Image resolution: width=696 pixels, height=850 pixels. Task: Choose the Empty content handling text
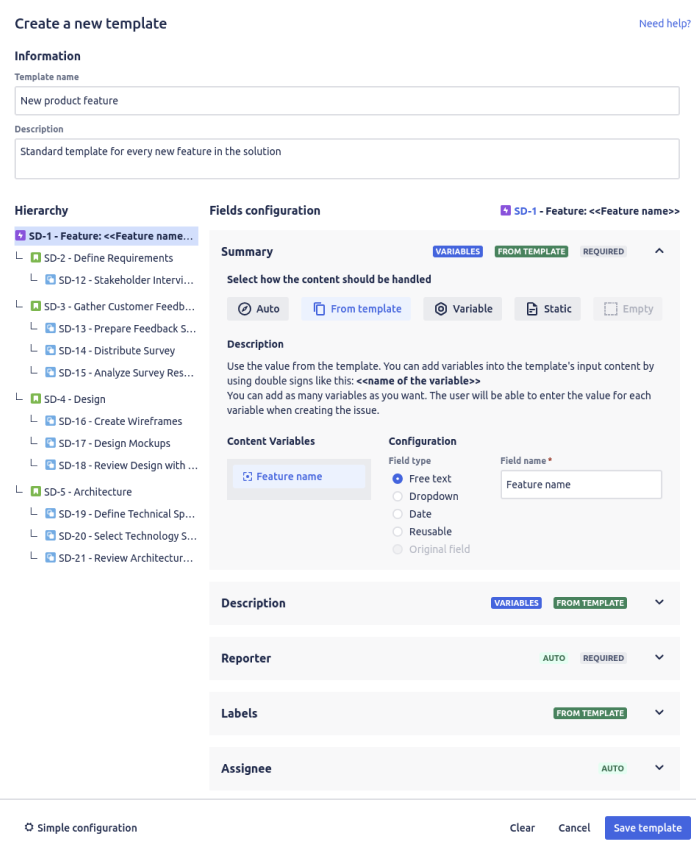(638, 309)
